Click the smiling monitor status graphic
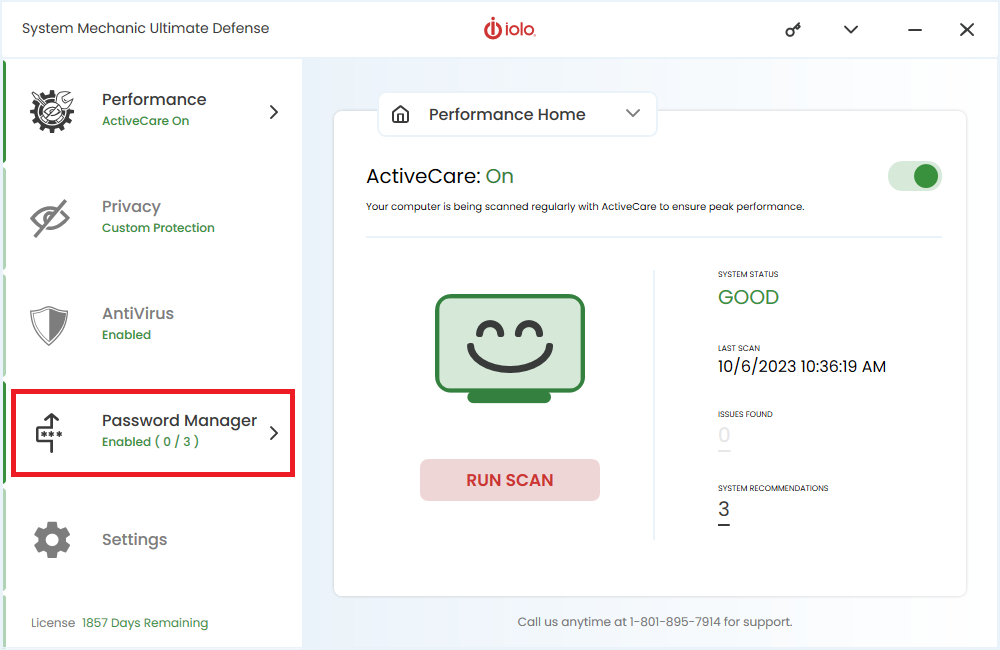The width and height of the screenshot is (1000, 650). [510, 348]
